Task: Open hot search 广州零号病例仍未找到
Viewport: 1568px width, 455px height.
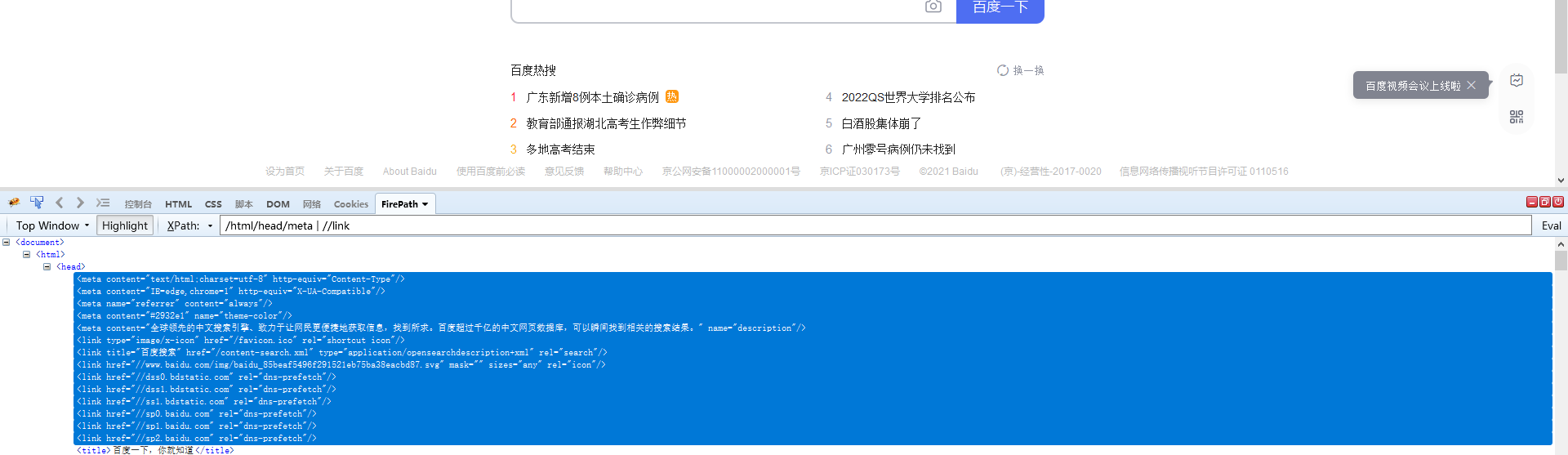Action: point(899,149)
